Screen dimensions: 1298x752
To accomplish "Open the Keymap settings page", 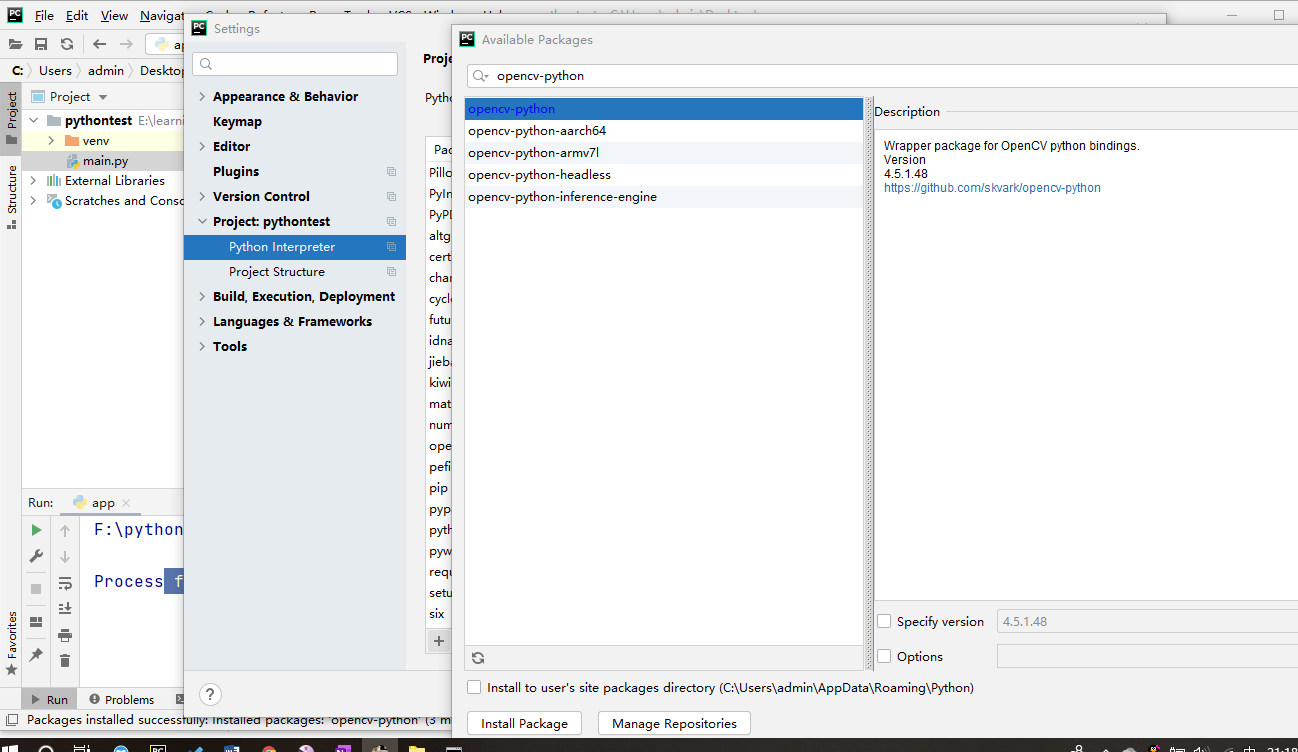I will click(237, 121).
